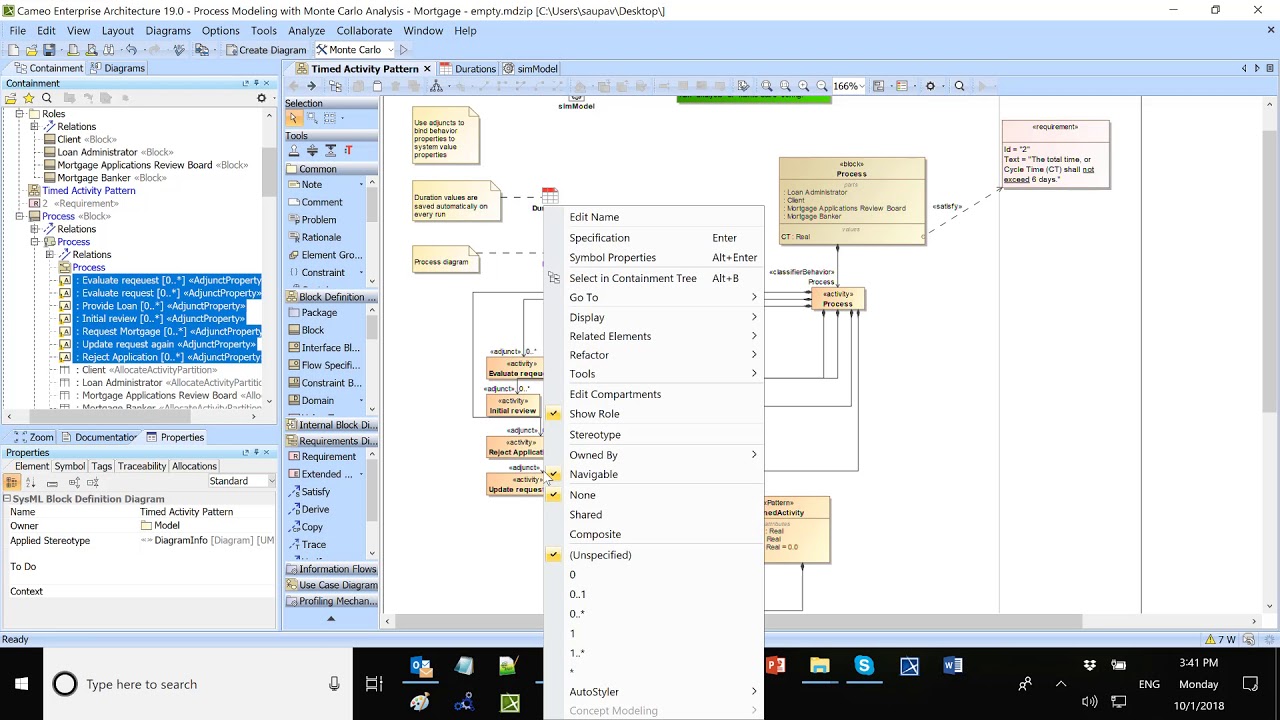Collapse the Roles tree node
The image size is (1280, 720).
click(x=19, y=114)
